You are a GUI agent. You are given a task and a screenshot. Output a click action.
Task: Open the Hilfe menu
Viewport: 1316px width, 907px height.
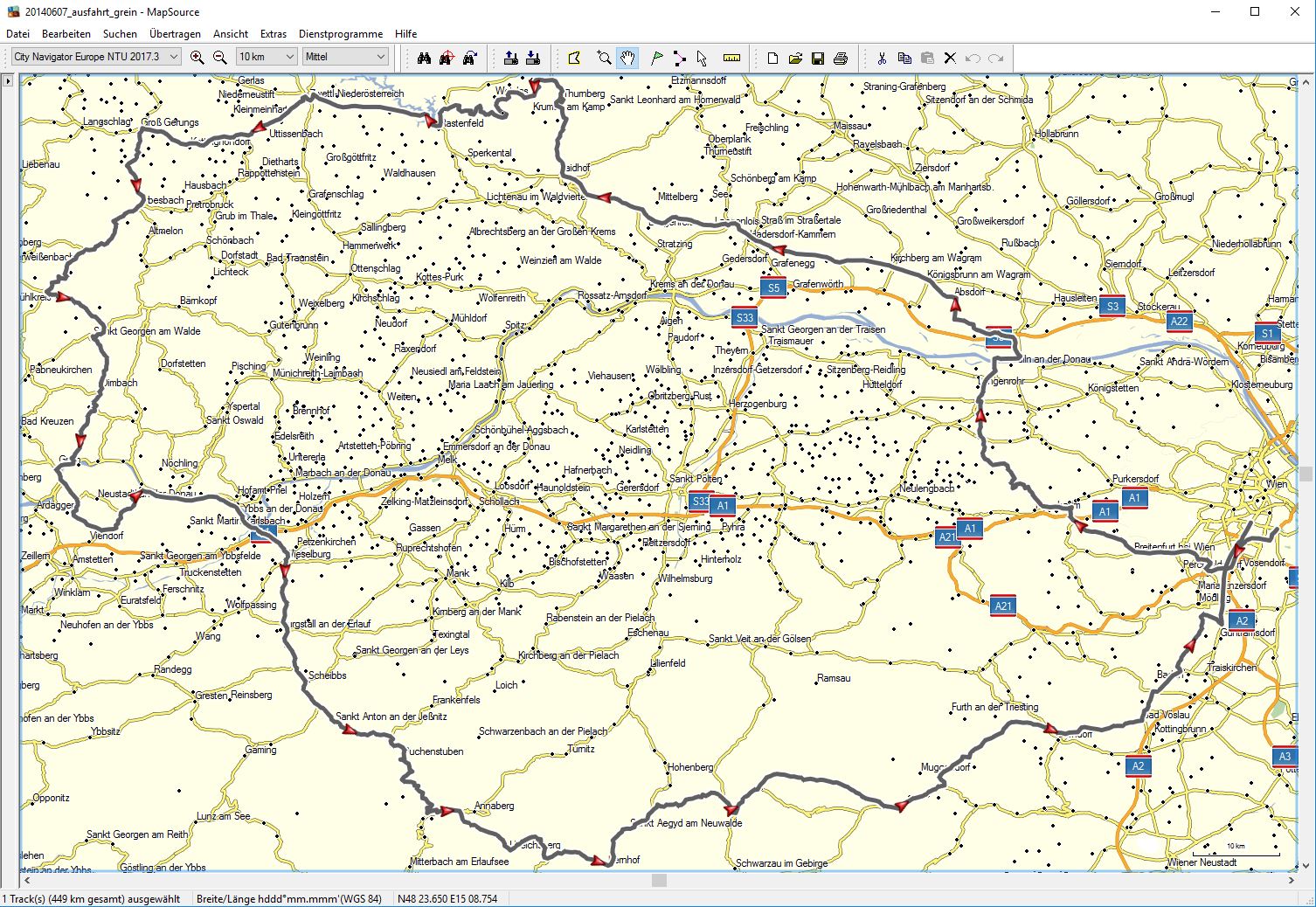tap(405, 33)
